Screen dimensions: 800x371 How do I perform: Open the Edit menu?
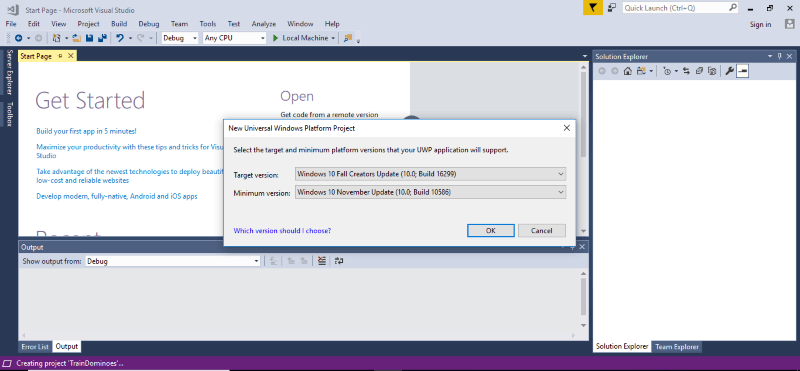pos(34,23)
